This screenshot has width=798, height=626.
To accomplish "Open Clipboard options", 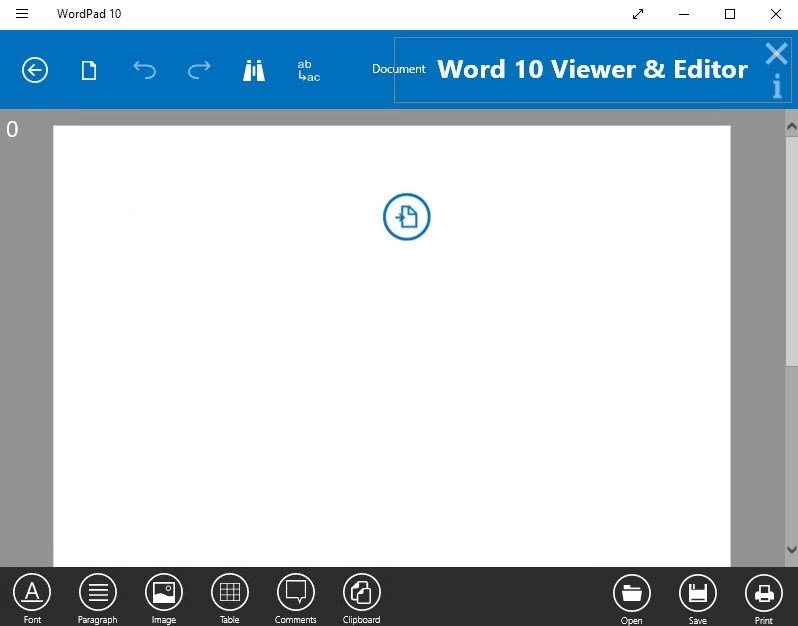I will coord(361,599).
